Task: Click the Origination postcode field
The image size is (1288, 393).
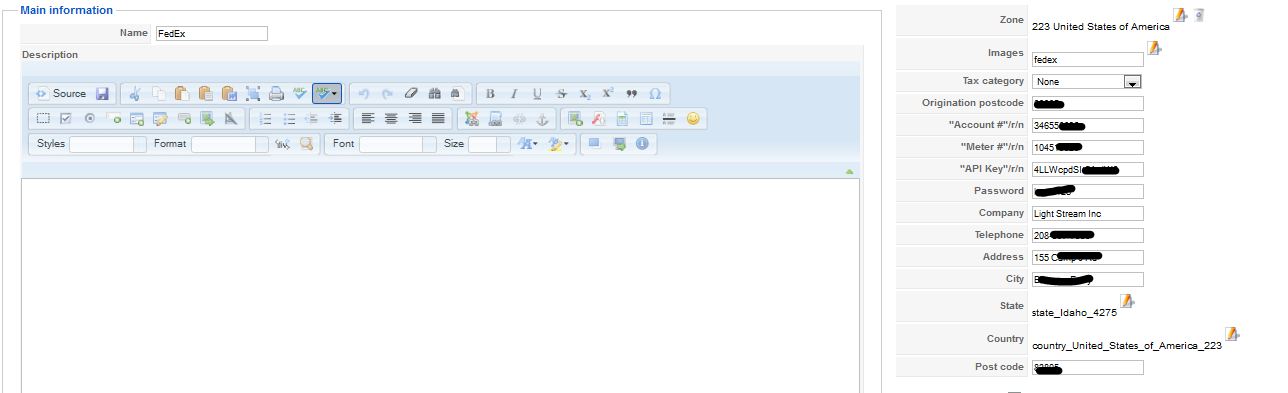Action: tap(1088, 103)
